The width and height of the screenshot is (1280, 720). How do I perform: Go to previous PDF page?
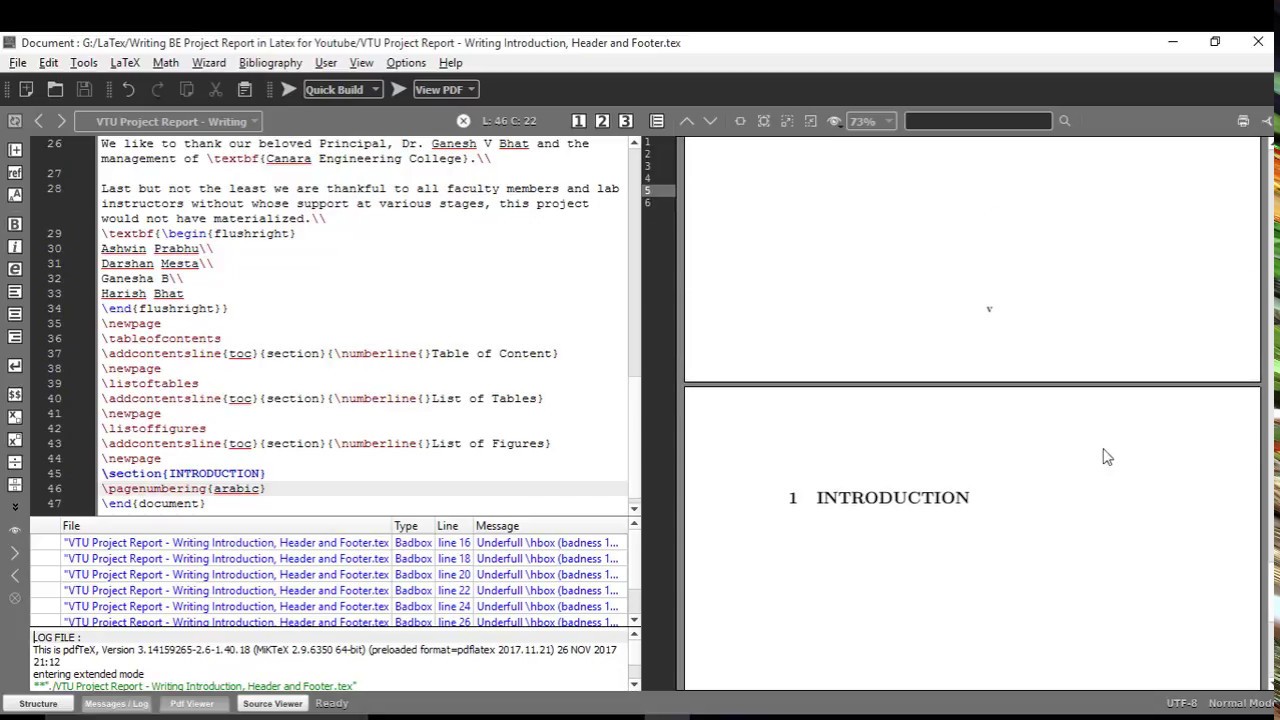pyautogui.click(x=687, y=121)
